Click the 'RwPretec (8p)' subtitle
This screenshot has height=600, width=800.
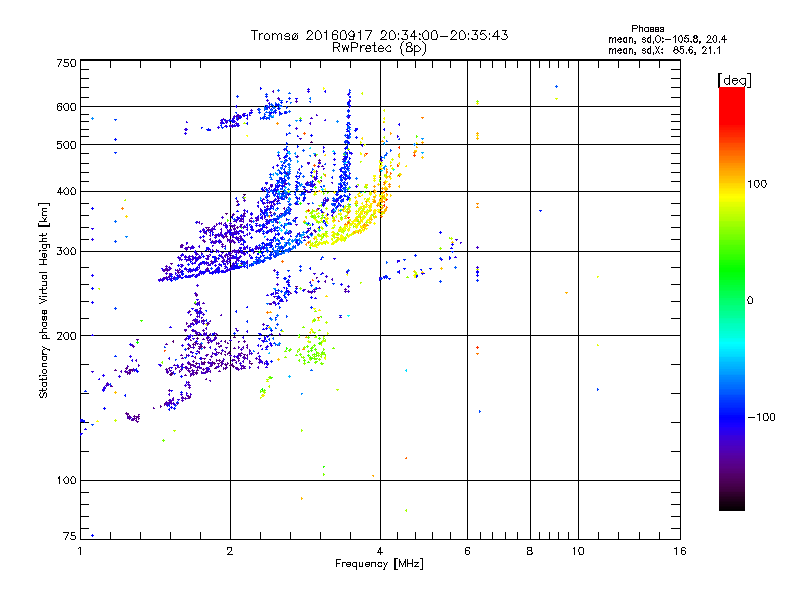coord(379,48)
